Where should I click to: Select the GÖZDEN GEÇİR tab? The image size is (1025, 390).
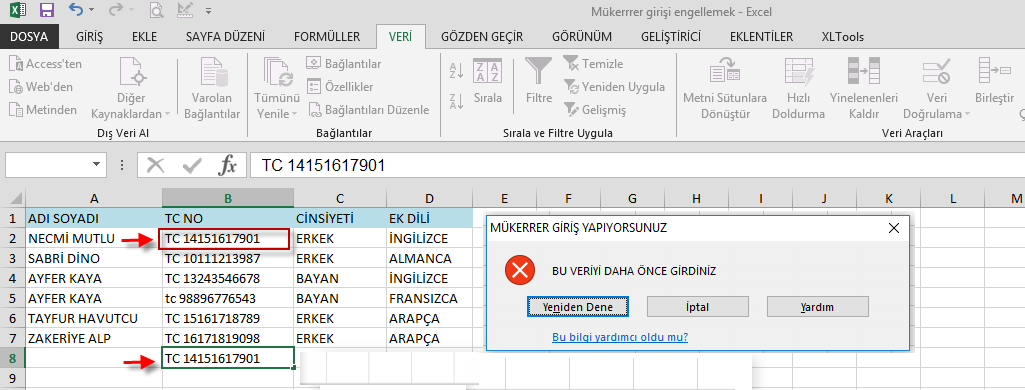click(x=482, y=37)
